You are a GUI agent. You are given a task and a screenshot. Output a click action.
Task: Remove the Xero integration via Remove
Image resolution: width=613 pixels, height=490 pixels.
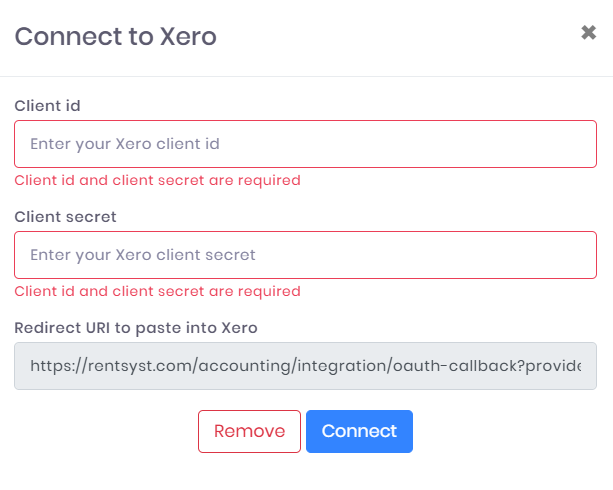pos(249,431)
